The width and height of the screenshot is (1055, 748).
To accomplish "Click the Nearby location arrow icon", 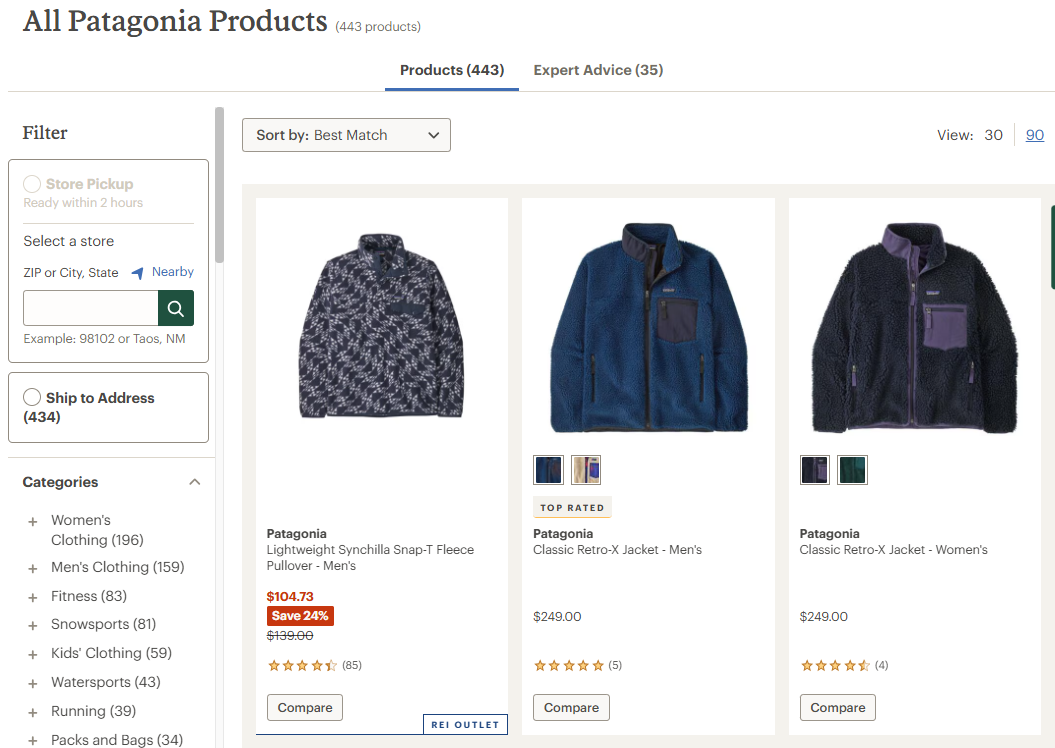I will point(138,273).
